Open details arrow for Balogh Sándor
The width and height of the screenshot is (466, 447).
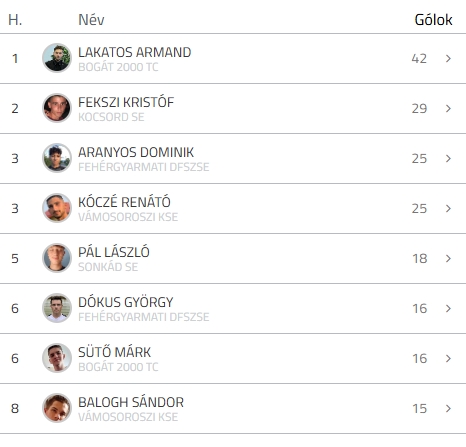[448, 409]
